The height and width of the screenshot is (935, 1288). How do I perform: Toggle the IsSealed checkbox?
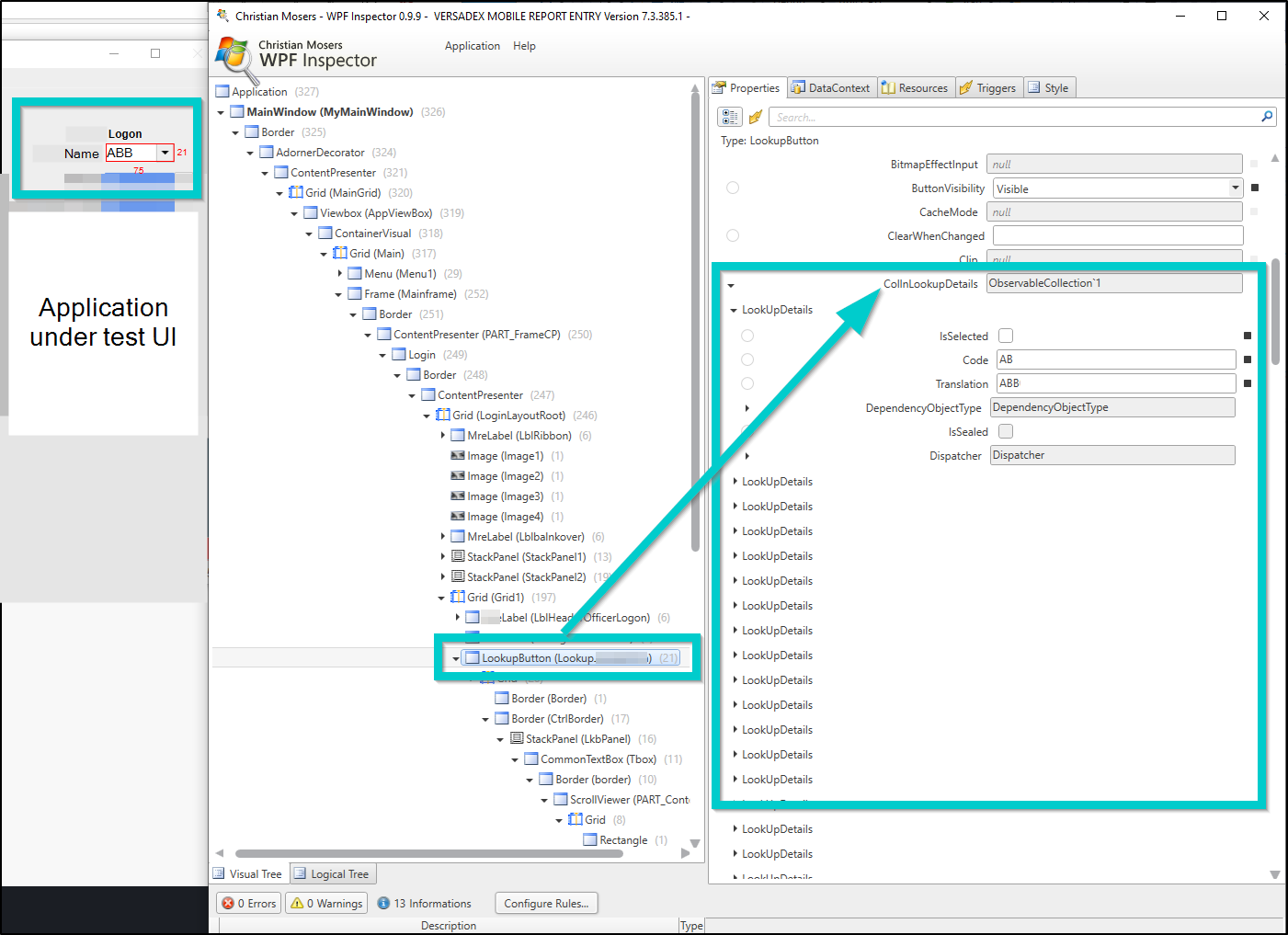[x=1006, y=431]
